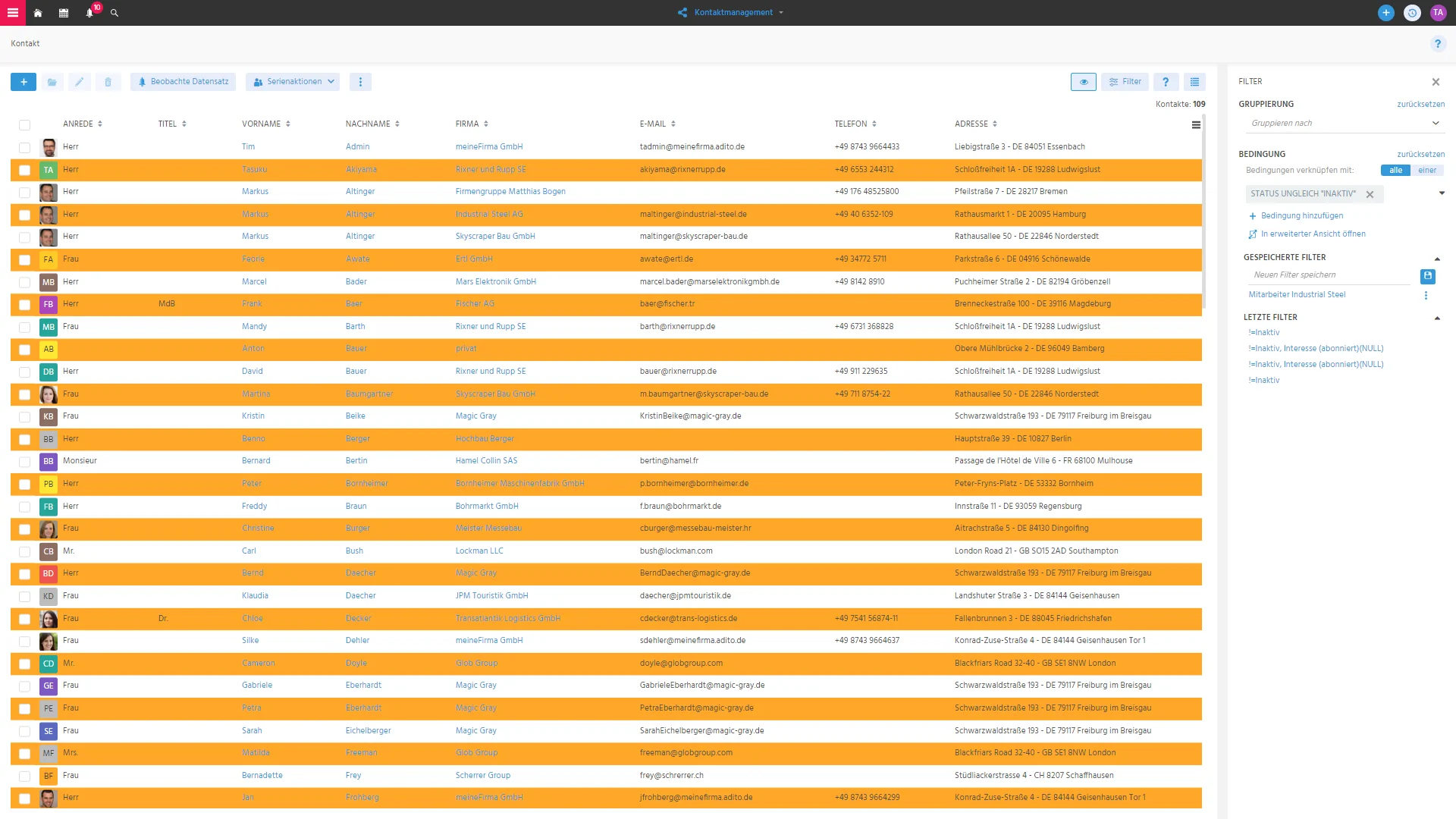Open the TA user avatar menu
The width and height of the screenshot is (1456, 819).
1438,13
